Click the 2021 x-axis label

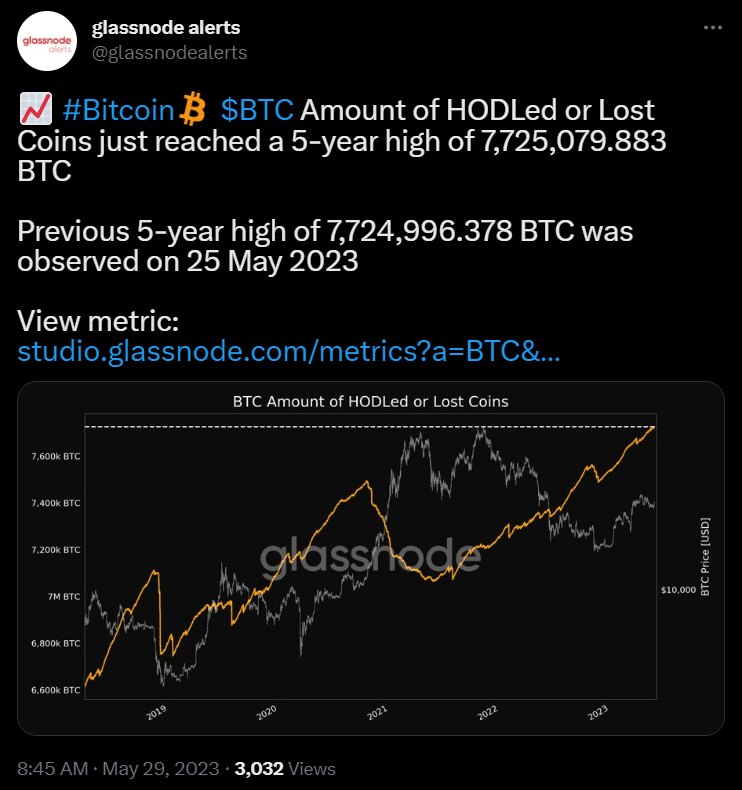pyautogui.click(x=377, y=712)
